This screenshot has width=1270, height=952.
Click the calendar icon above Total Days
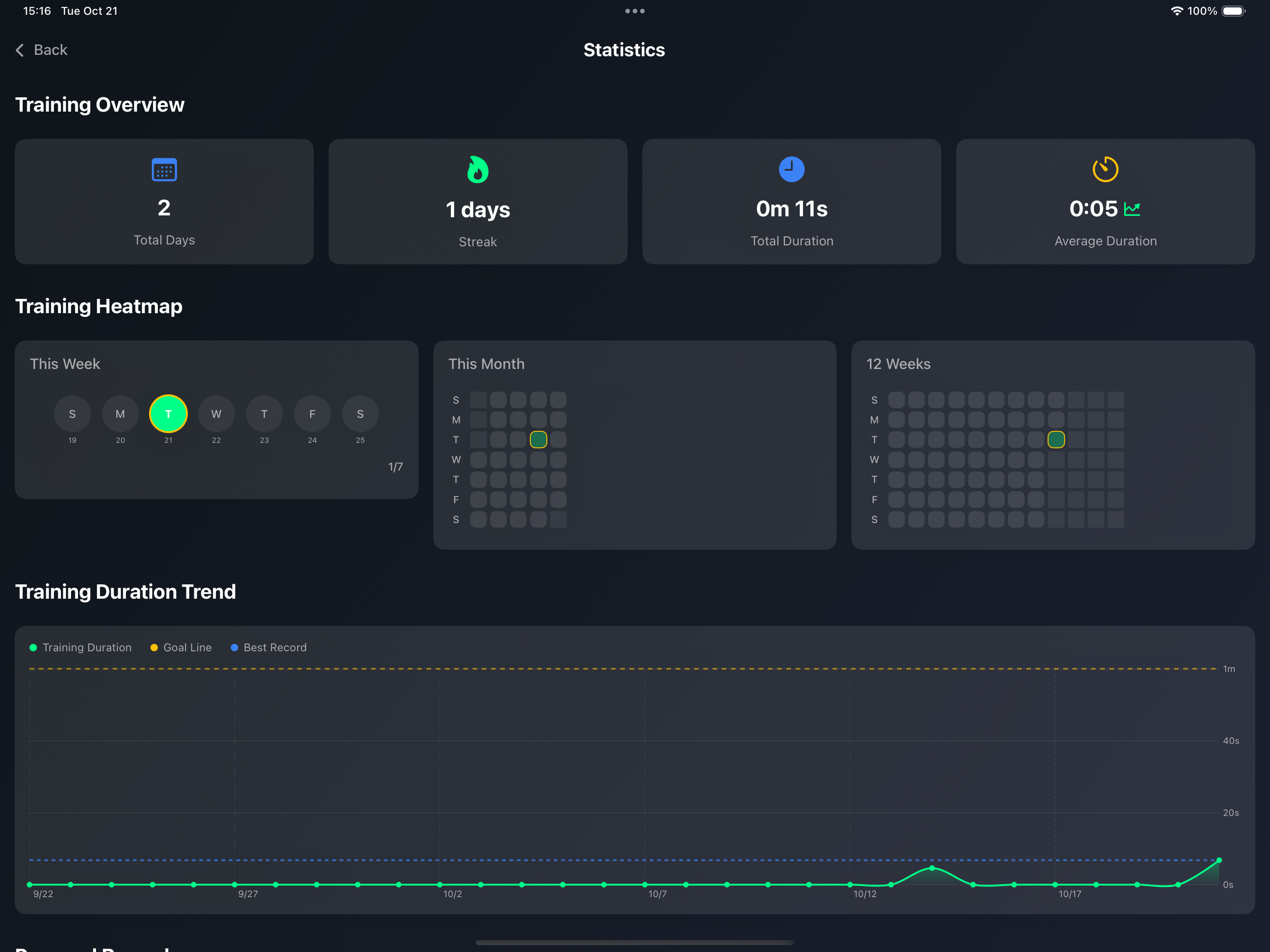[164, 169]
